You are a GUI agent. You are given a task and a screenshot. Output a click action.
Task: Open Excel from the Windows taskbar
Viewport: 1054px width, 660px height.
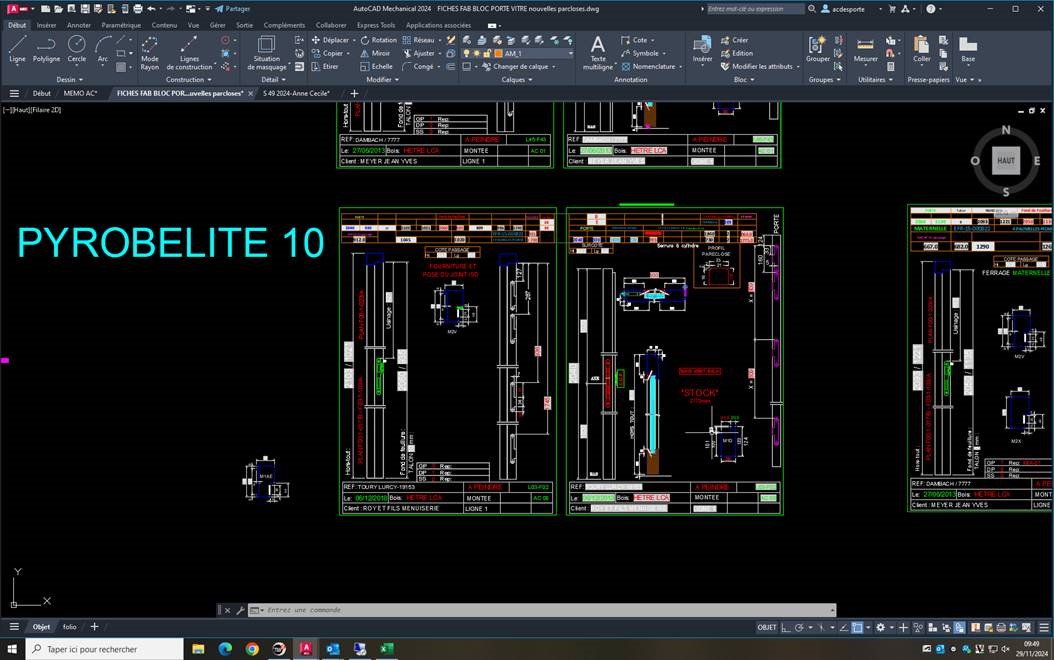[x=387, y=649]
